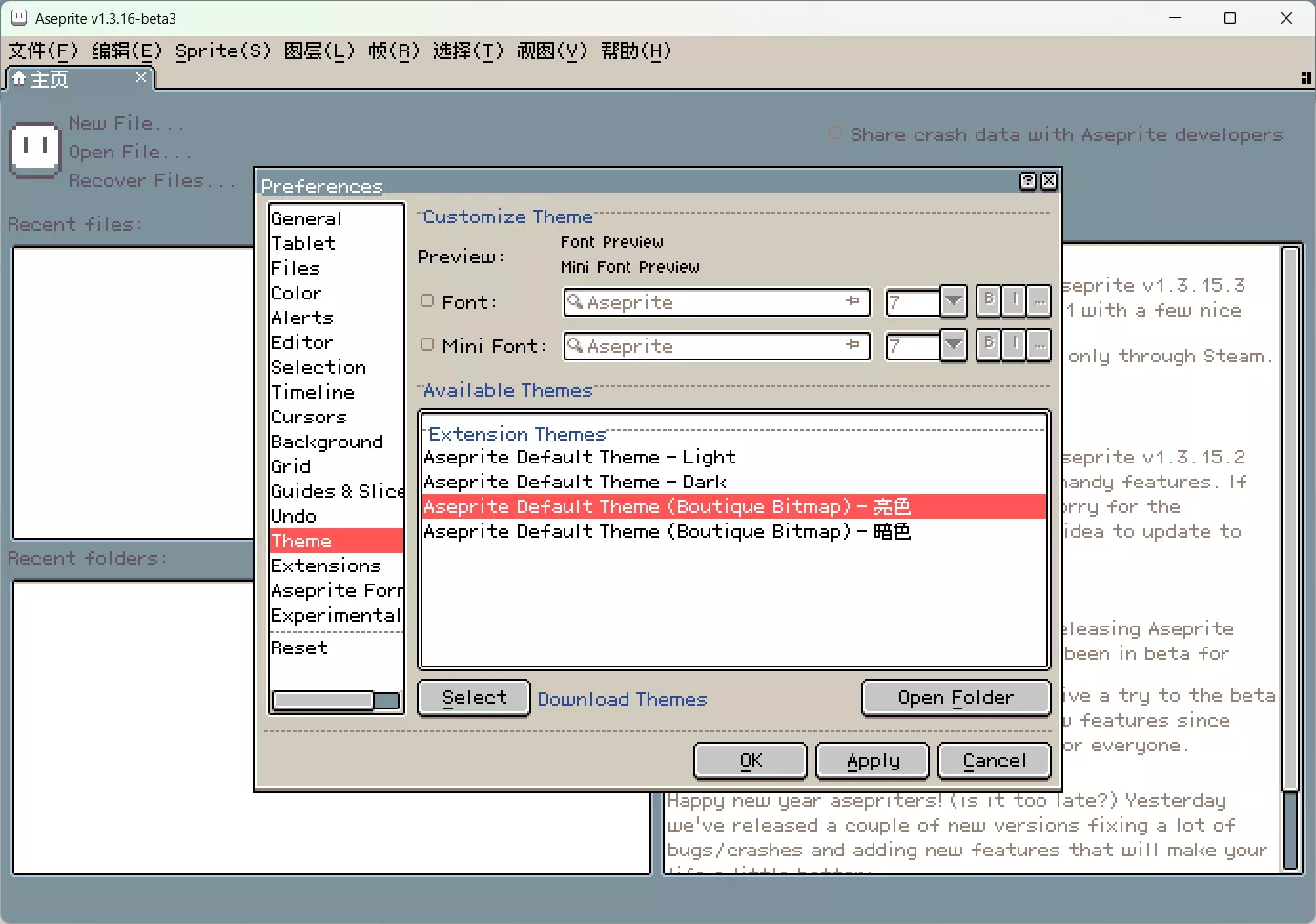The height and width of the screenshot is (924, 1316).
Task: Enable the custom Mini Font checkbox
Action: pos(427,345)
